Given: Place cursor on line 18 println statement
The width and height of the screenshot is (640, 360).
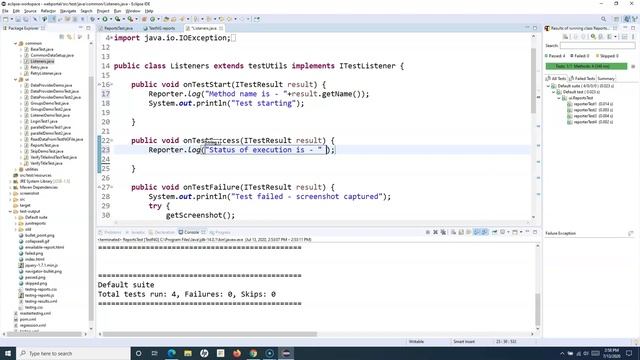Looking at the screenshot, I should [x=226, y=103].
